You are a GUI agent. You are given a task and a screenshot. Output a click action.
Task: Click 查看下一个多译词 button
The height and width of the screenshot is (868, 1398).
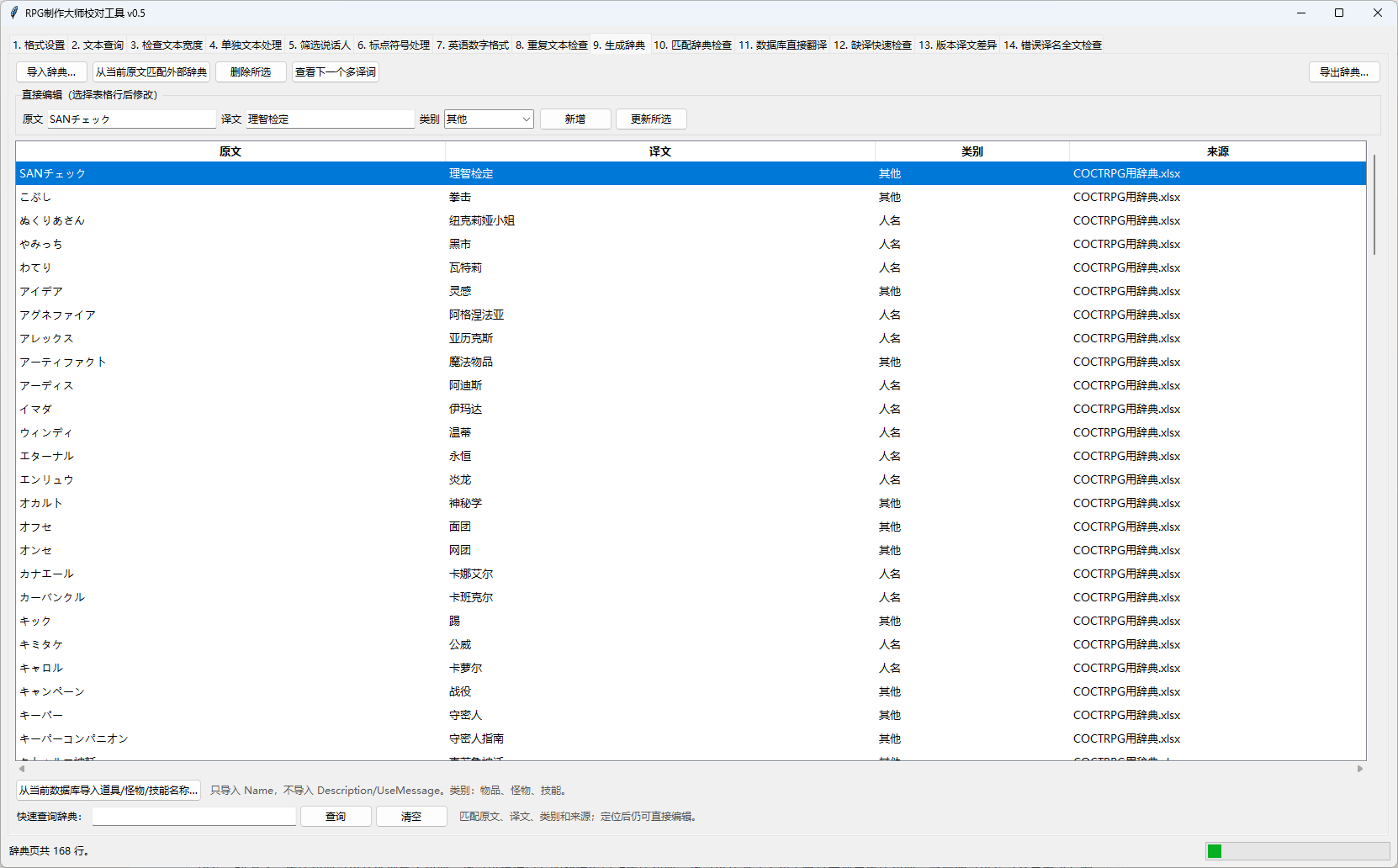pyautogui.click(x=336, y=72)
